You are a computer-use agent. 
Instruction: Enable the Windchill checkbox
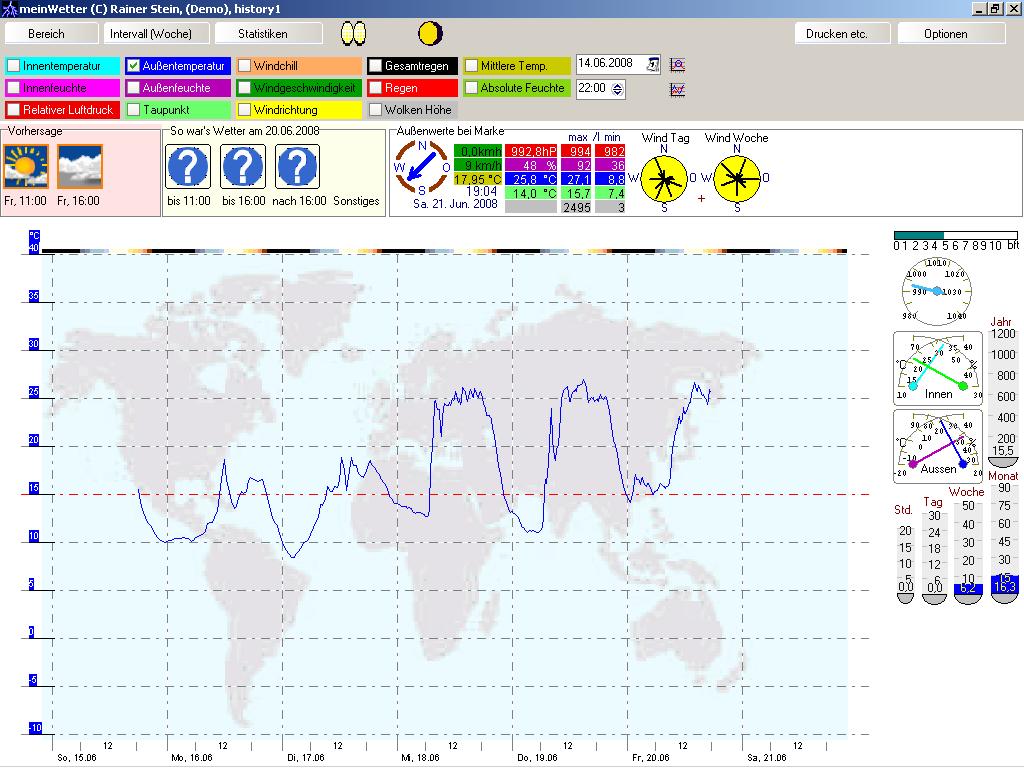pos(244,66)
